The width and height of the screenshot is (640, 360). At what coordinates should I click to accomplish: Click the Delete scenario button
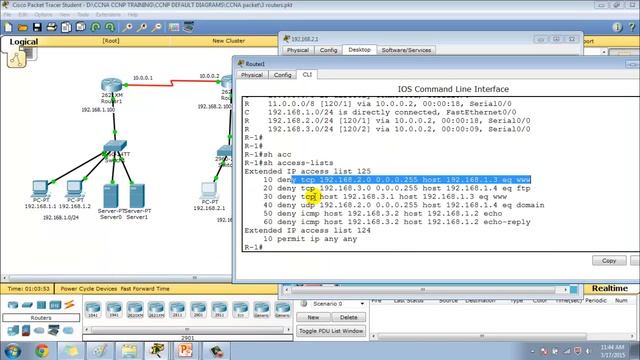(x=349, y=317)
